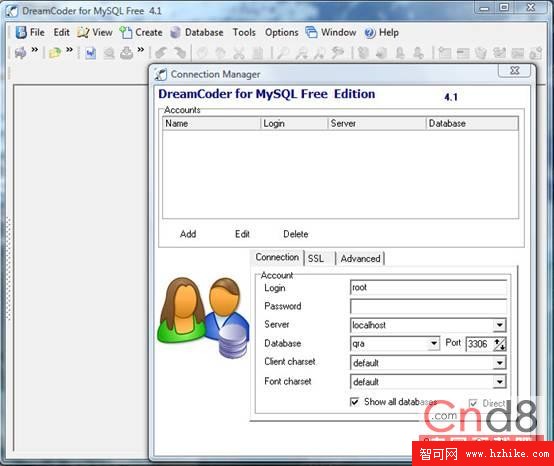Image resolution: width=554 pixels, height=466 pixels.
Task: Click Connection Manager dialog title icon
Action: point(160,74)
